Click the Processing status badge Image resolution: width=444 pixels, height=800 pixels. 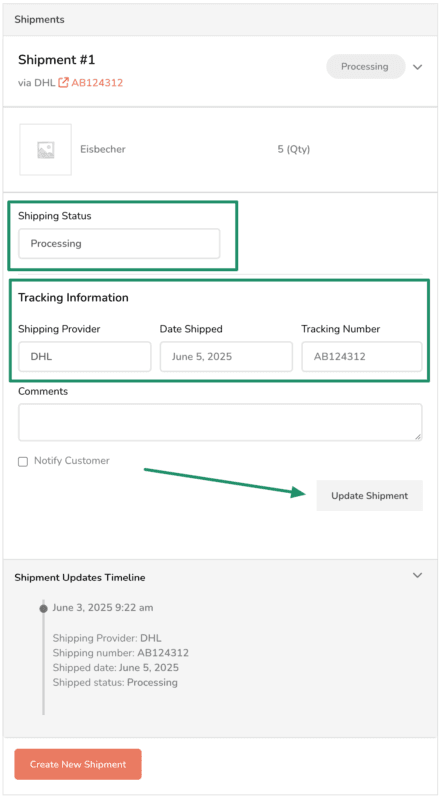[365, 66]
